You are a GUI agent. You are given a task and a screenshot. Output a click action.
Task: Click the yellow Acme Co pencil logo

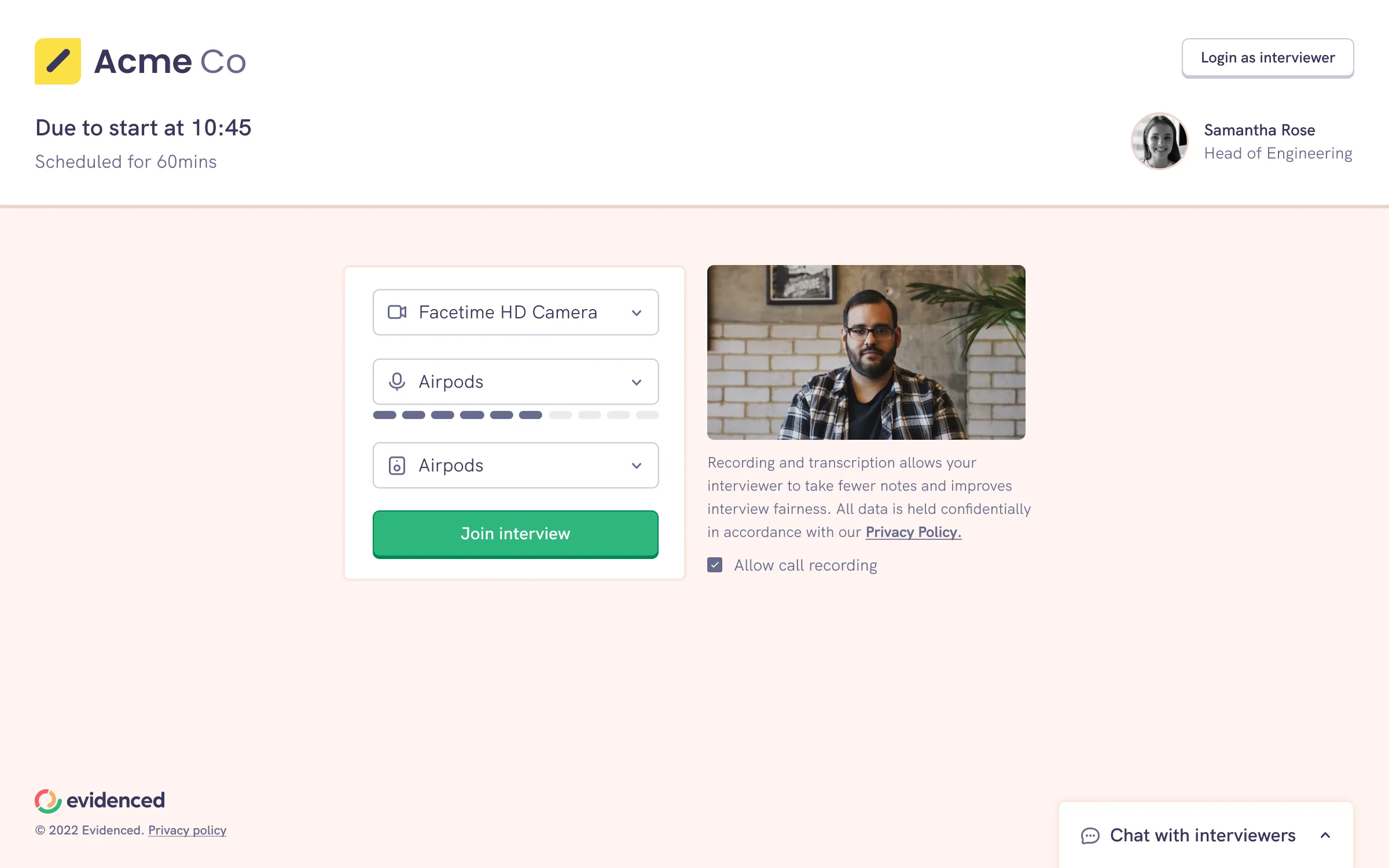58,61
